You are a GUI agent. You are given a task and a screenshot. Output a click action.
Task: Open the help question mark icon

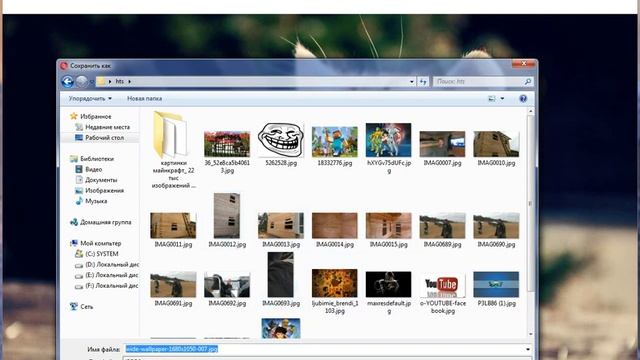[x=523, y=99]
